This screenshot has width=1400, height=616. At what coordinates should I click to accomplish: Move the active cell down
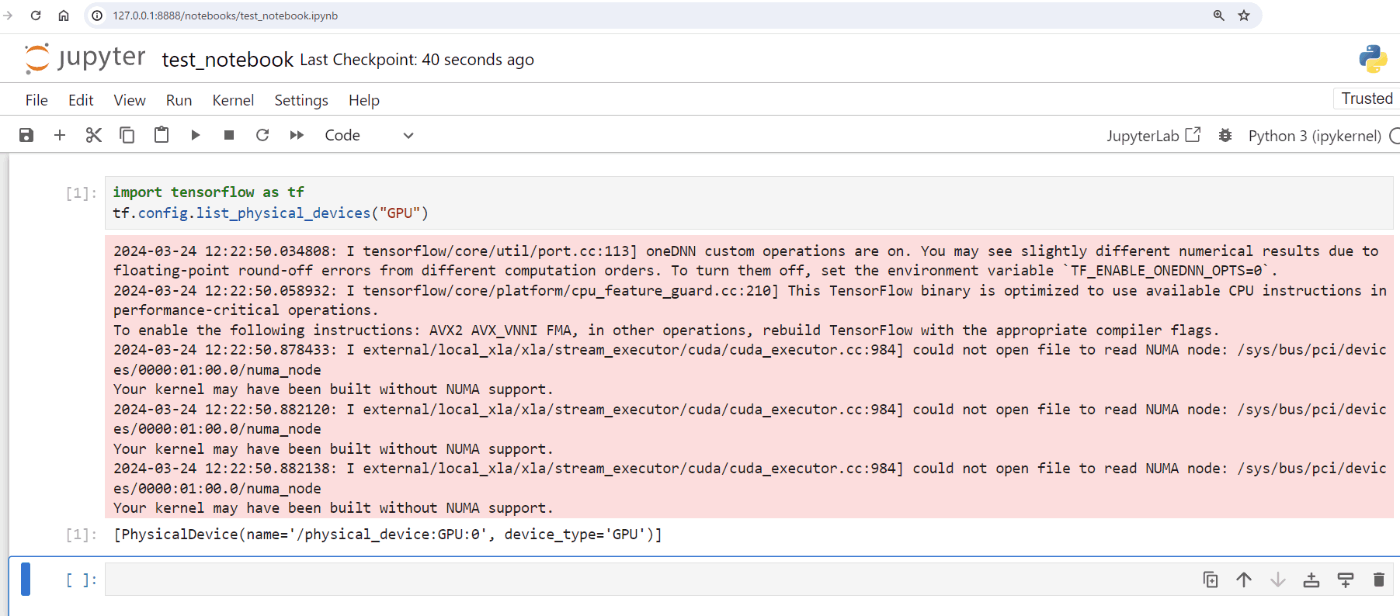(x=1278, y=579)
